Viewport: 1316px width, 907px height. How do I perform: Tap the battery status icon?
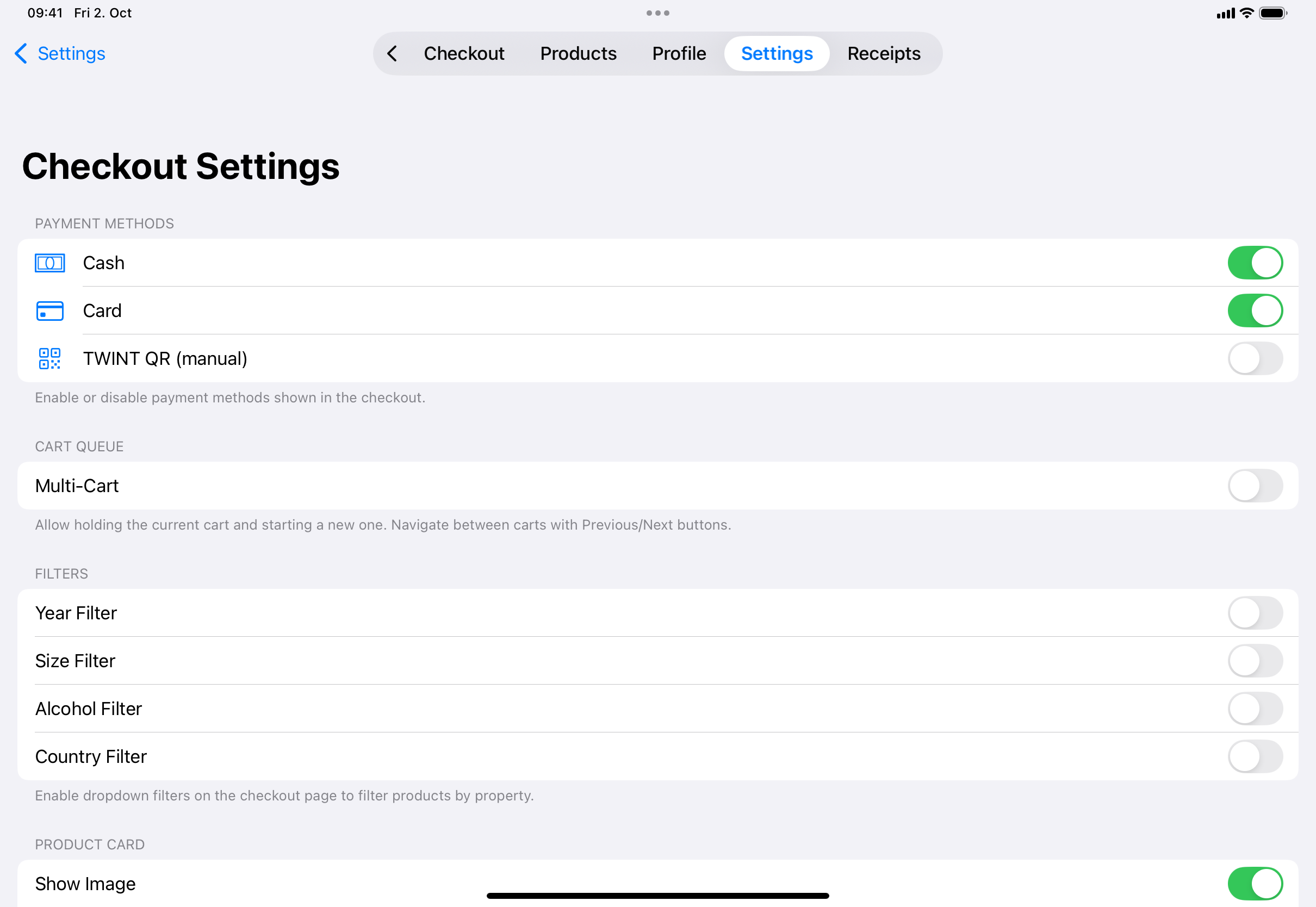[1273, 13]
